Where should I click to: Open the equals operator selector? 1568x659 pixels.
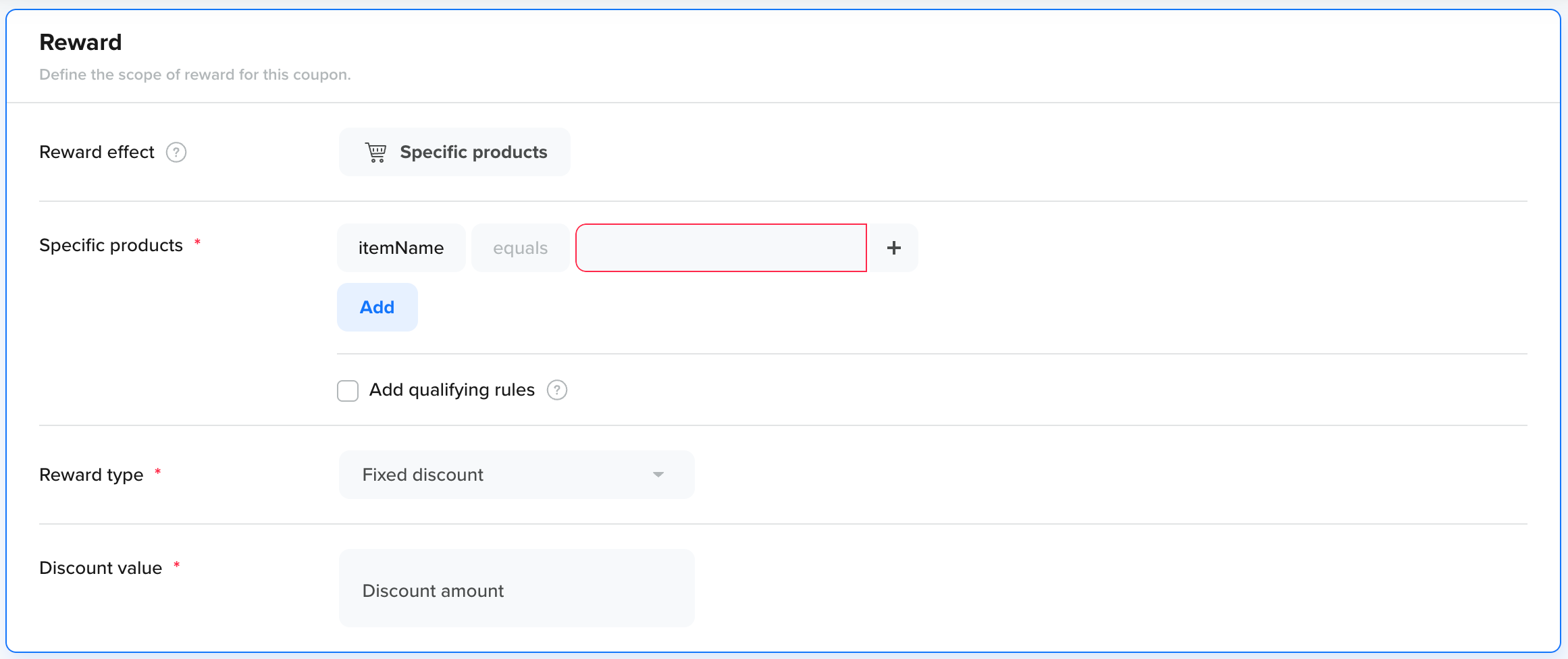pos(520,248)
